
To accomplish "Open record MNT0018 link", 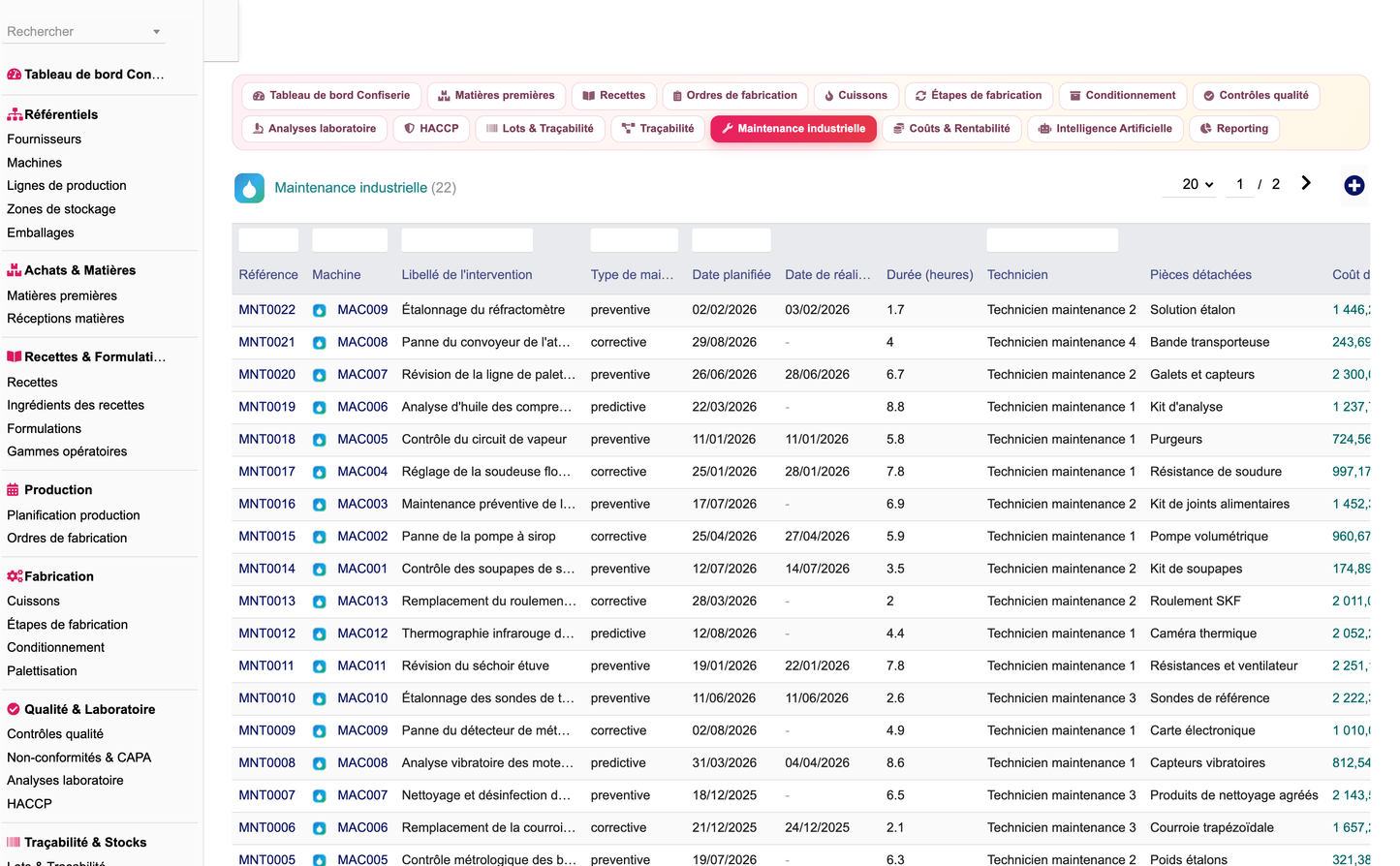I will tap(267, 440).
